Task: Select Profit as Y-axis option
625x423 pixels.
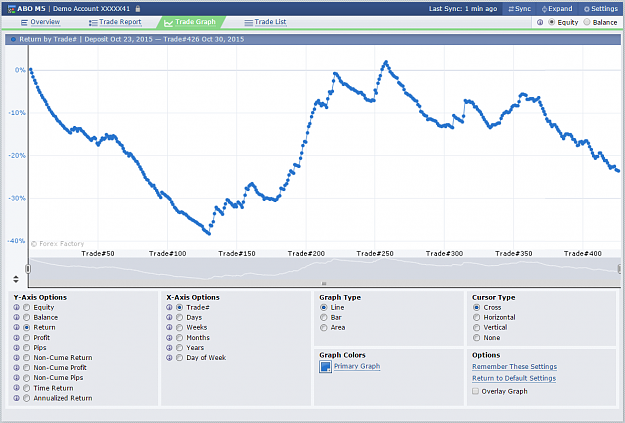Action: pyautogui.click(x=27, y=338)
